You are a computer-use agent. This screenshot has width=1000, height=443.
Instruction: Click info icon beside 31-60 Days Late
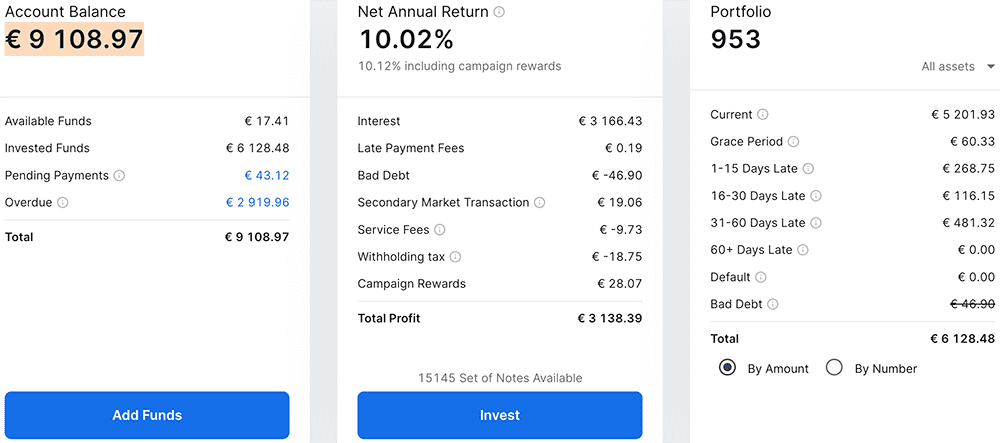(815, 223)
